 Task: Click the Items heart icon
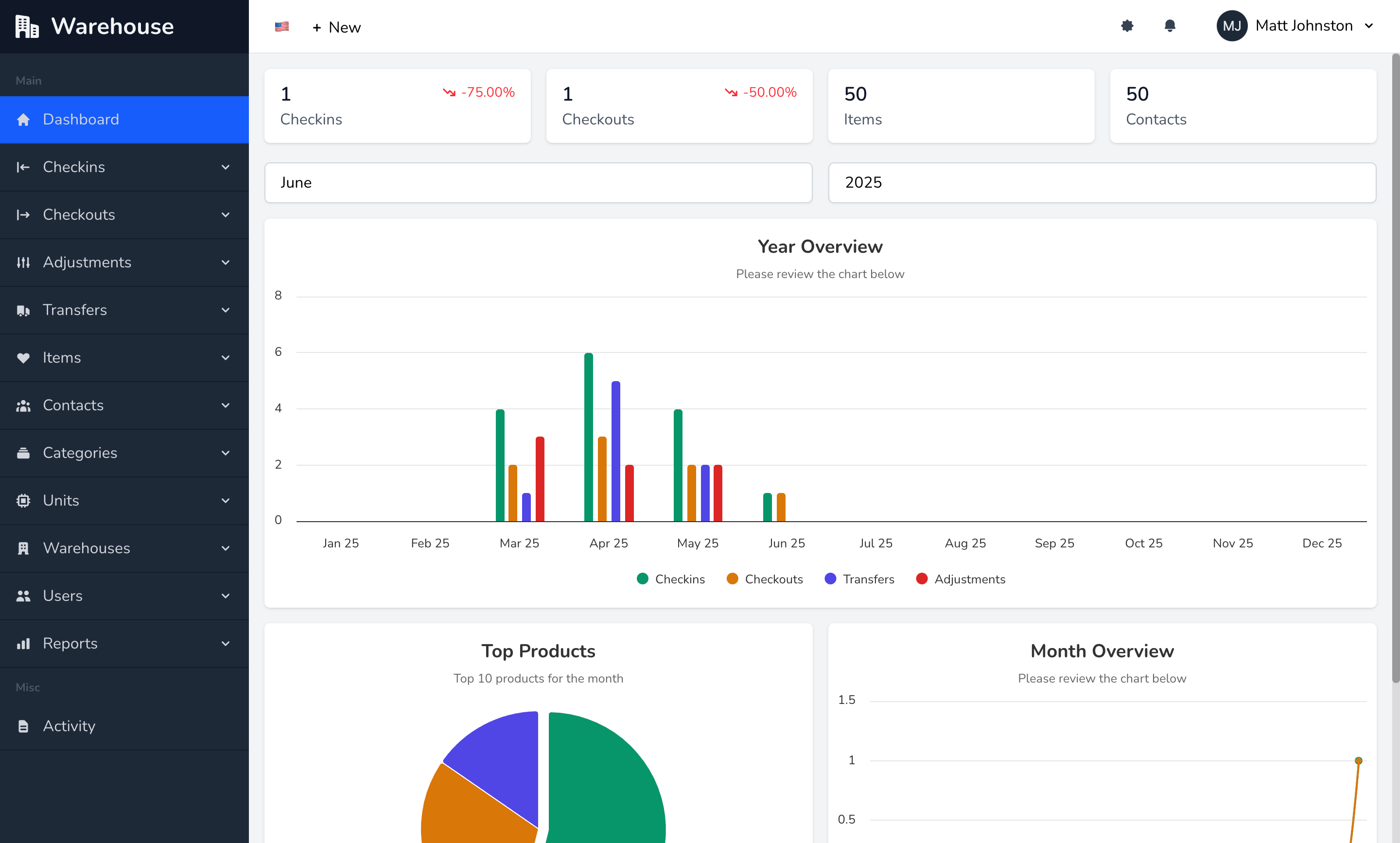[23, 358]
